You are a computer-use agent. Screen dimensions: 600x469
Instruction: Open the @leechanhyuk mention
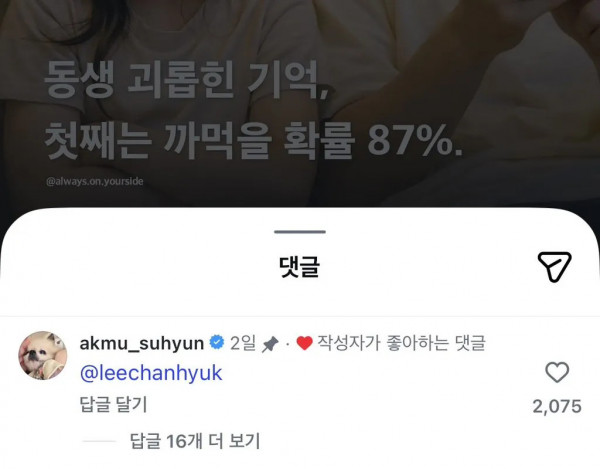[x=151, y=373]
